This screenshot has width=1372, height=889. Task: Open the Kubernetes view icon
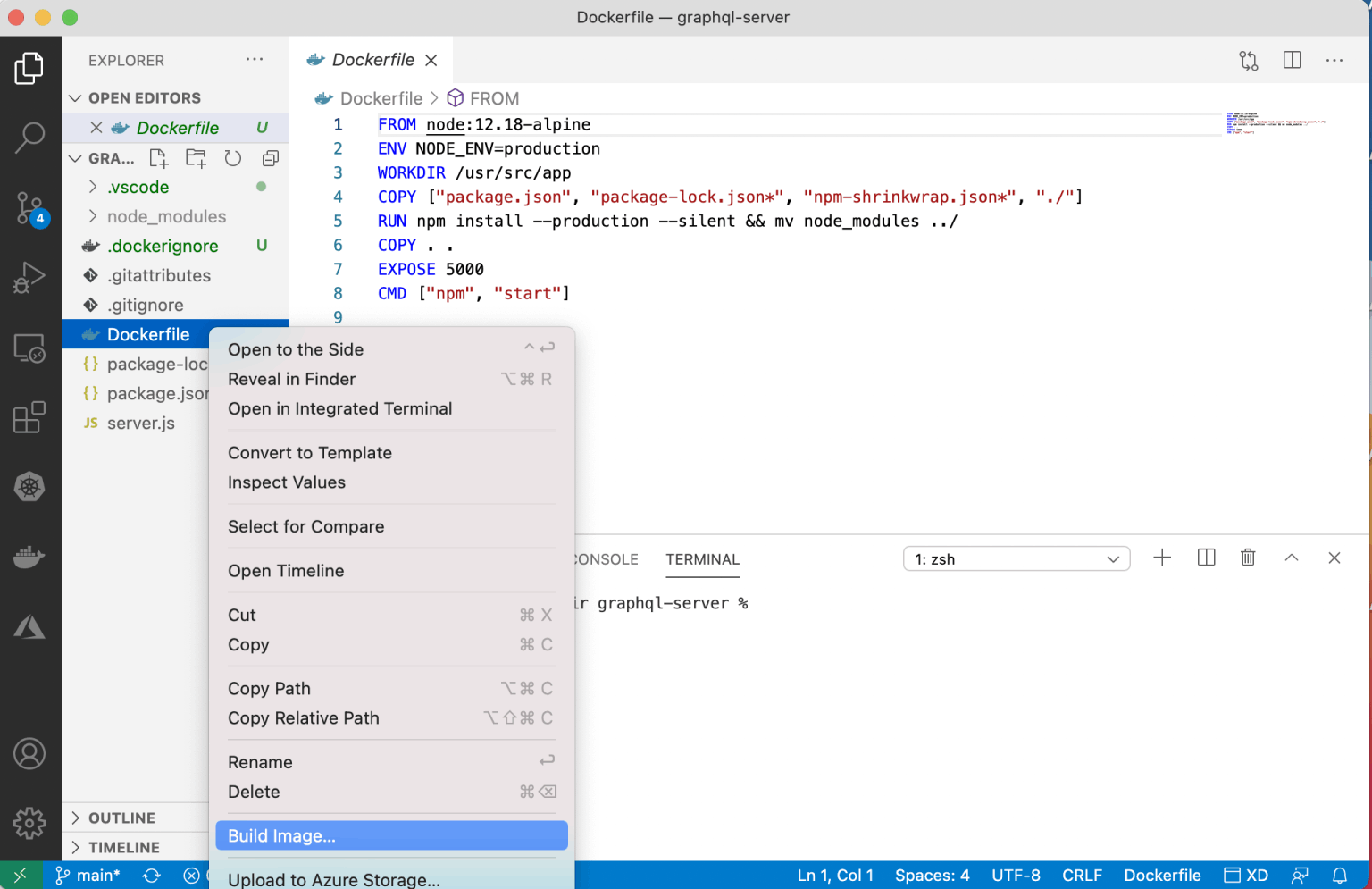pyautogui.click(x=29, y=487)
